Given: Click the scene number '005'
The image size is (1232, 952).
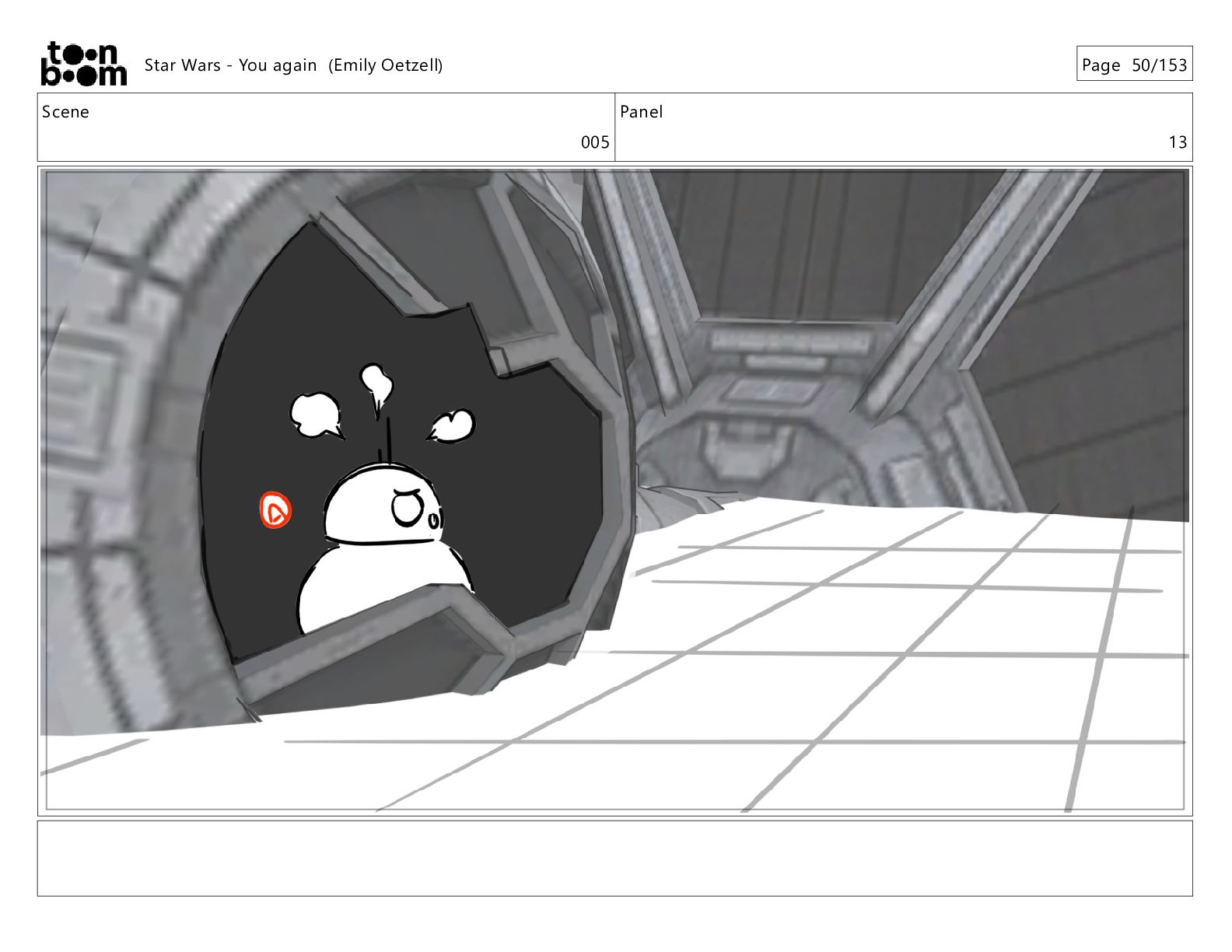Looking at the screenshot, I should pos(595,142).
